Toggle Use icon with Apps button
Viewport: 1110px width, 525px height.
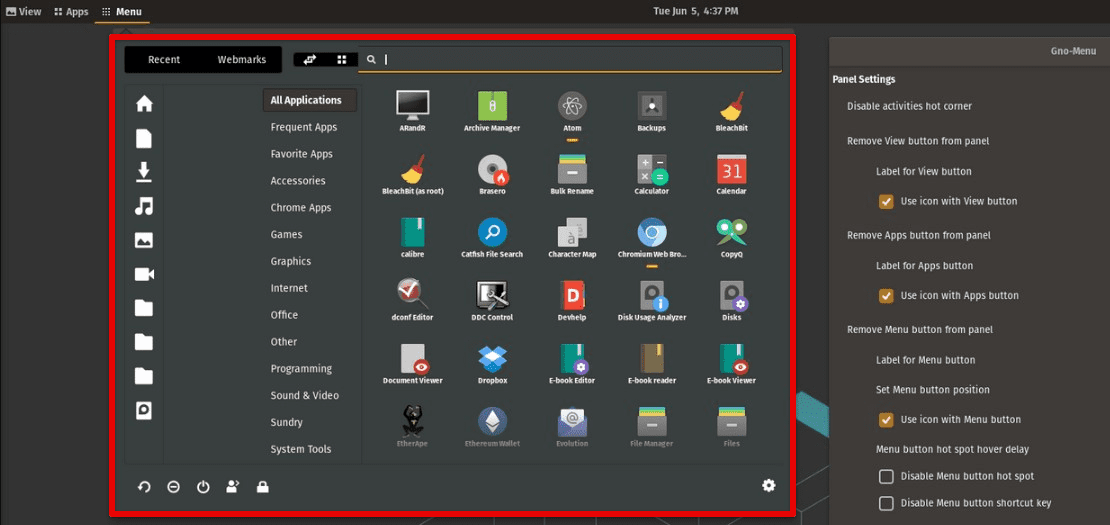pos(886,296)
